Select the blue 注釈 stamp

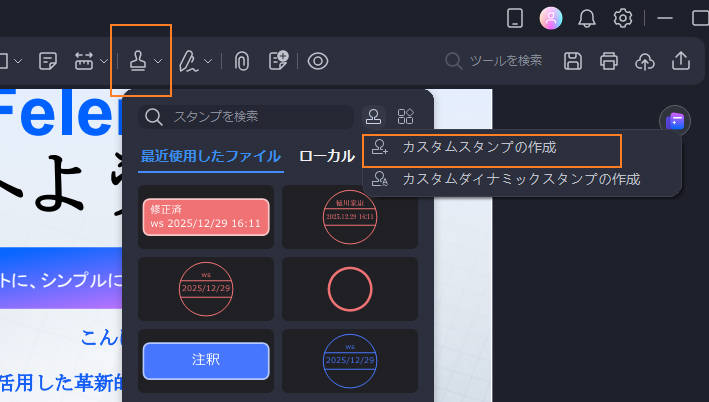tap(206, 361)
